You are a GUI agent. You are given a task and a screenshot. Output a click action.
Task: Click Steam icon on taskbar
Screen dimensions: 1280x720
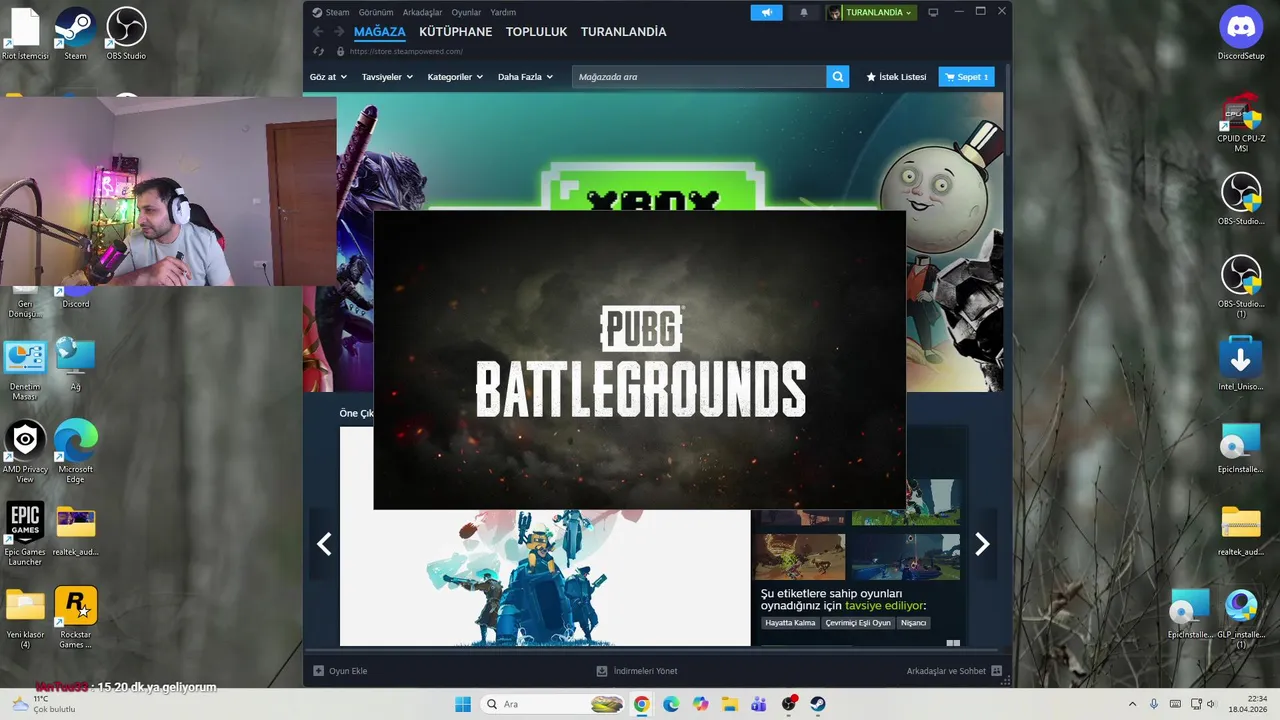818,704
